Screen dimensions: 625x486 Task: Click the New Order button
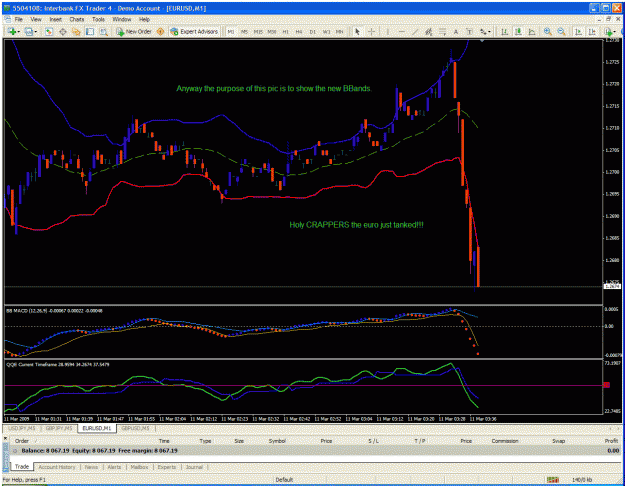[x=134, y=31]
